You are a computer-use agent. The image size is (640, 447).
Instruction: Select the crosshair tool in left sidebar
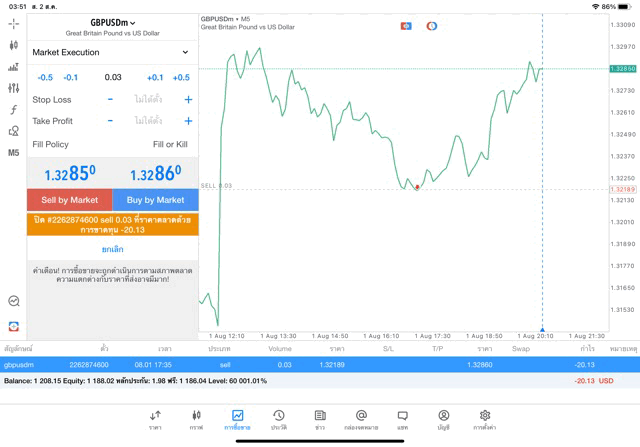coord(14,23)
